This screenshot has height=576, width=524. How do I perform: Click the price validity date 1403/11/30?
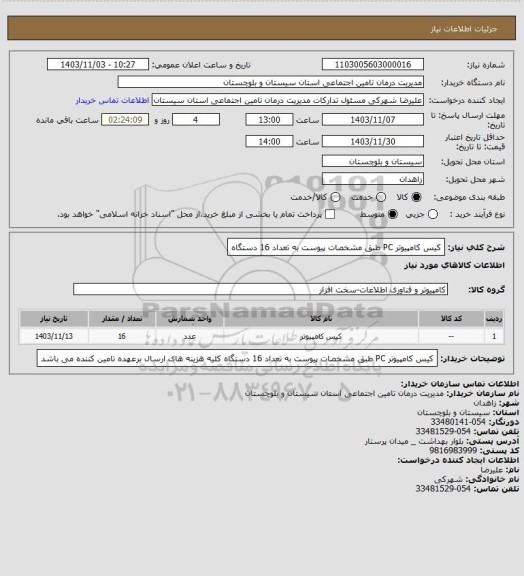click(373, 141)
